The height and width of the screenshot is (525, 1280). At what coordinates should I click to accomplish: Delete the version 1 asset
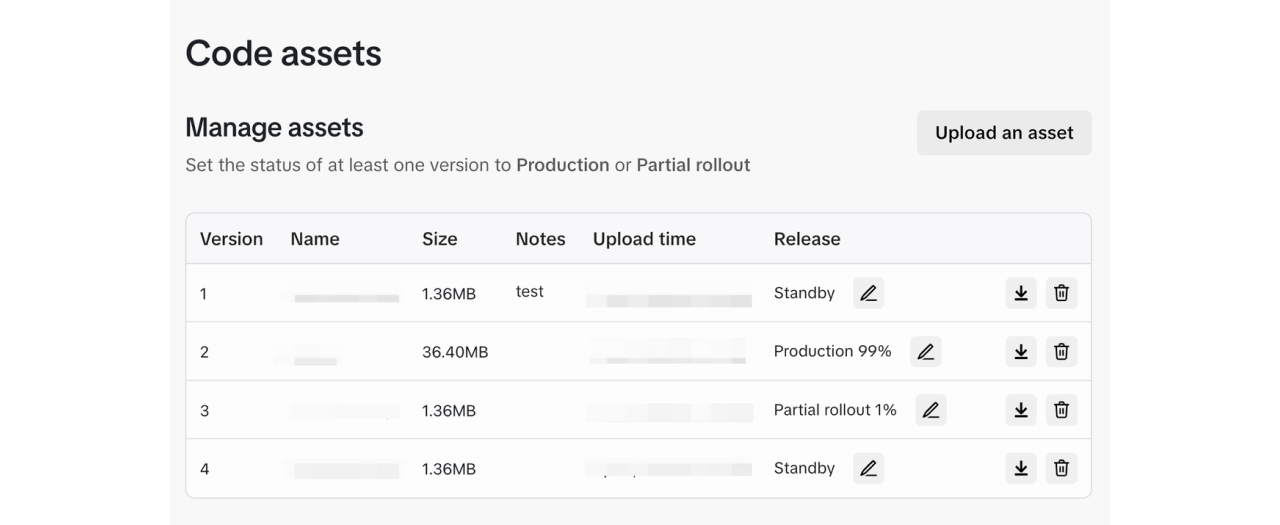1061,293
